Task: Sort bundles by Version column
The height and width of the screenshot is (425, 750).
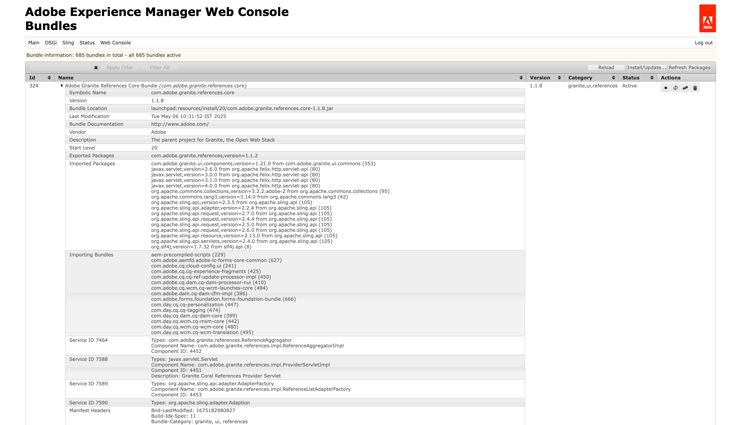Action: pyautogui.click(x=545, y=77)
